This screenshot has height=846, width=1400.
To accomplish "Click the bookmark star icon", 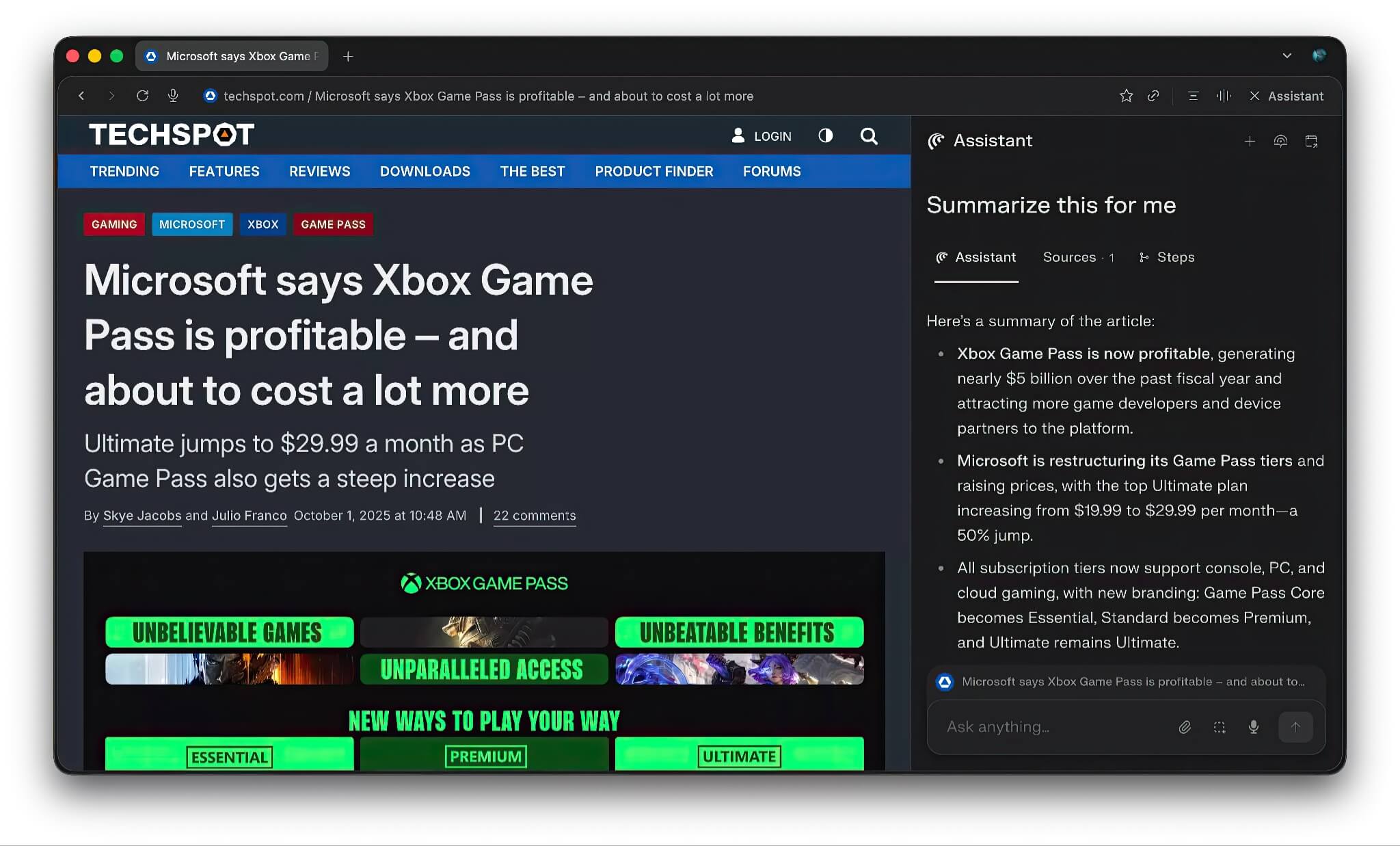I will tap(1126, 96).
